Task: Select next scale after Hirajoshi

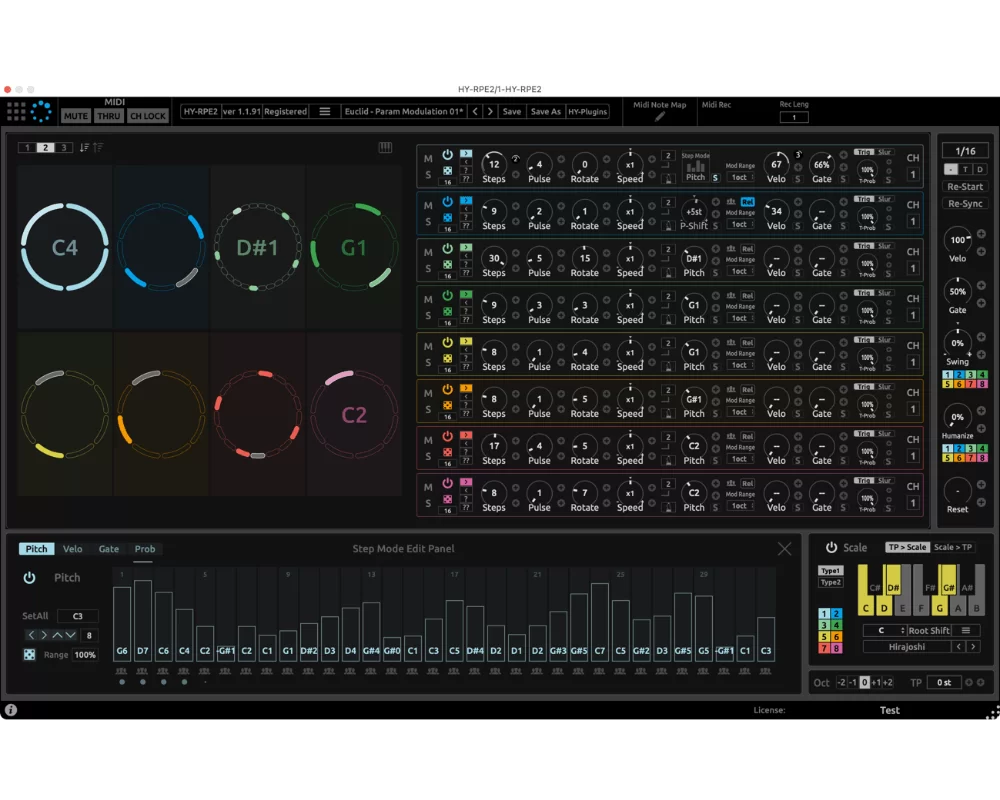Action: point(973,647)
